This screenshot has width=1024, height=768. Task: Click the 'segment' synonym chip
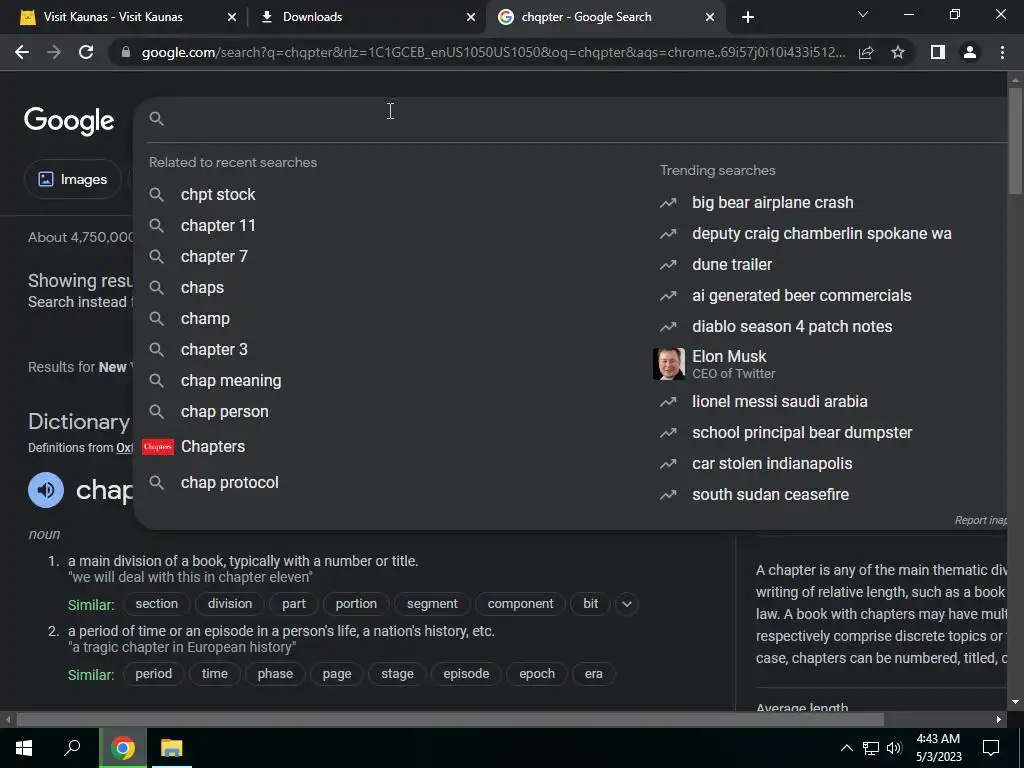(432, 604)
